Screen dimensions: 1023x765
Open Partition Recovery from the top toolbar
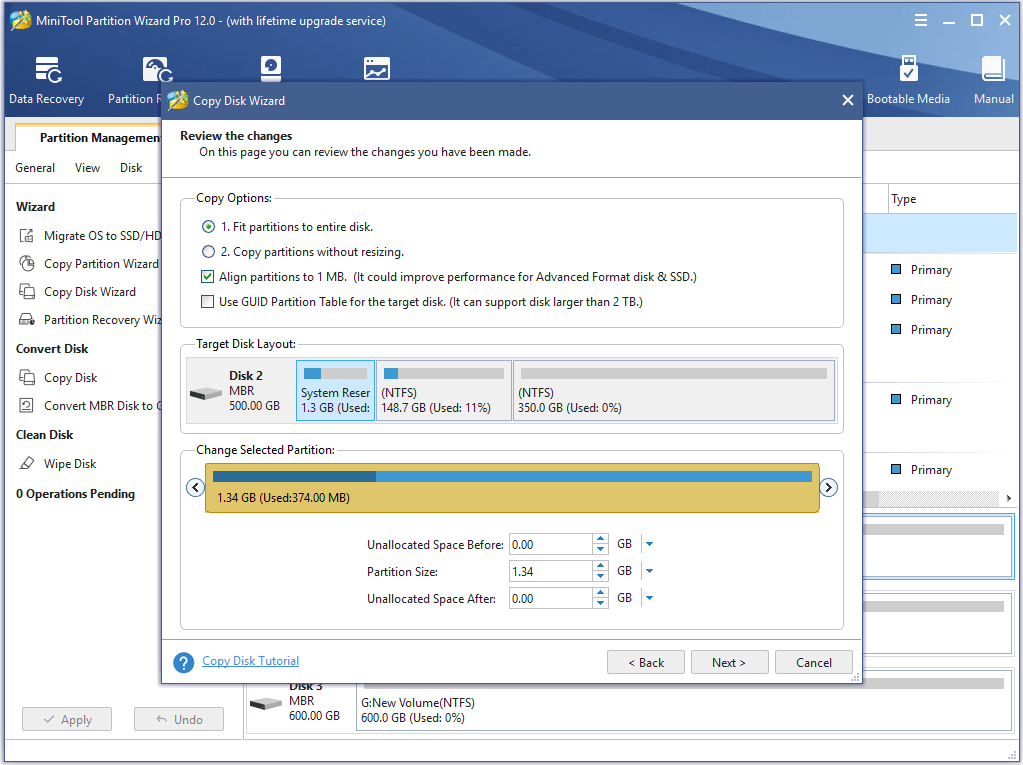(x=139, y=80)
